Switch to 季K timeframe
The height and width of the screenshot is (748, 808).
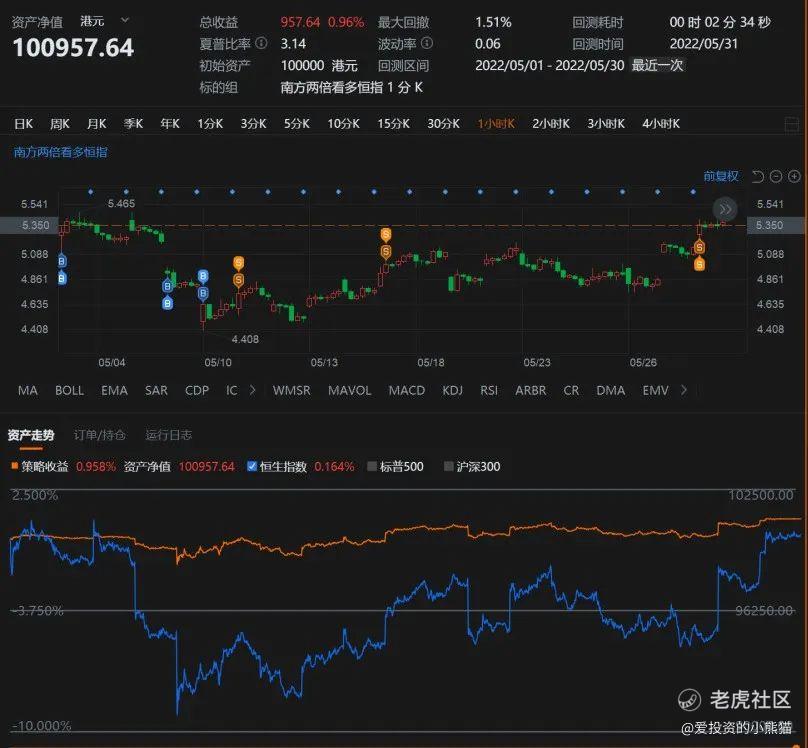[x=133, y=124]
